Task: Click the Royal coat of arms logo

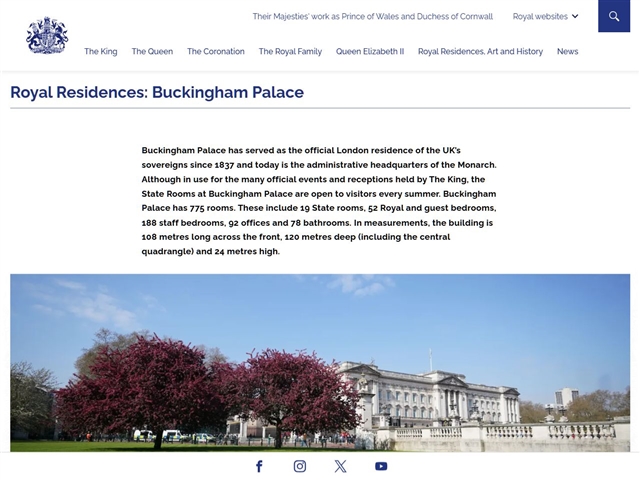Action: [47, 36]
